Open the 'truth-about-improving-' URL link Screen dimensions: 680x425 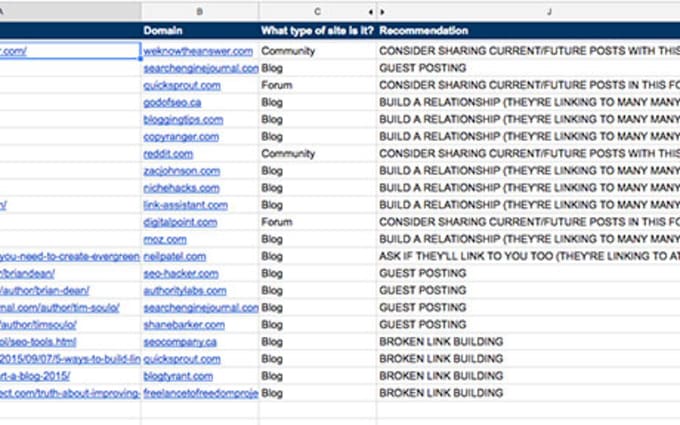click(70, 393)
